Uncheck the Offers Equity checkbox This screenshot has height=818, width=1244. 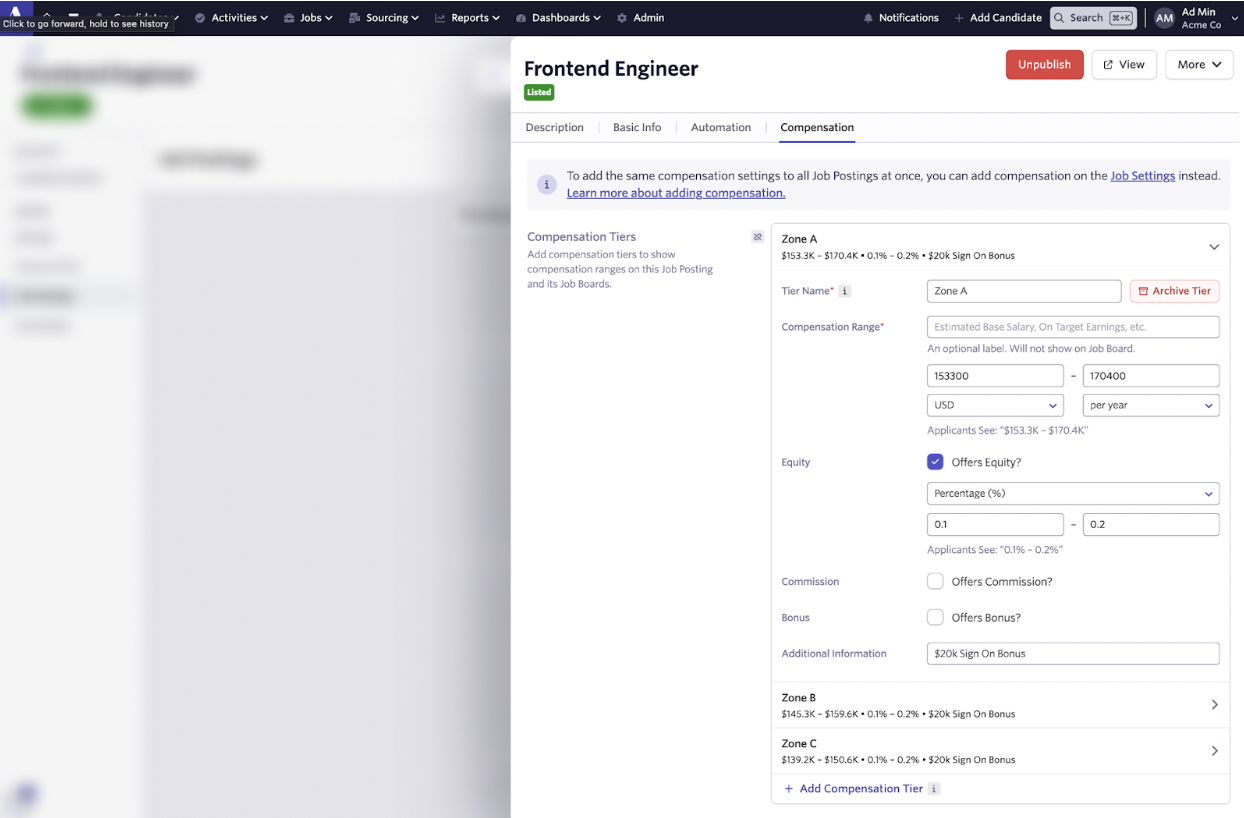point(935,462)
